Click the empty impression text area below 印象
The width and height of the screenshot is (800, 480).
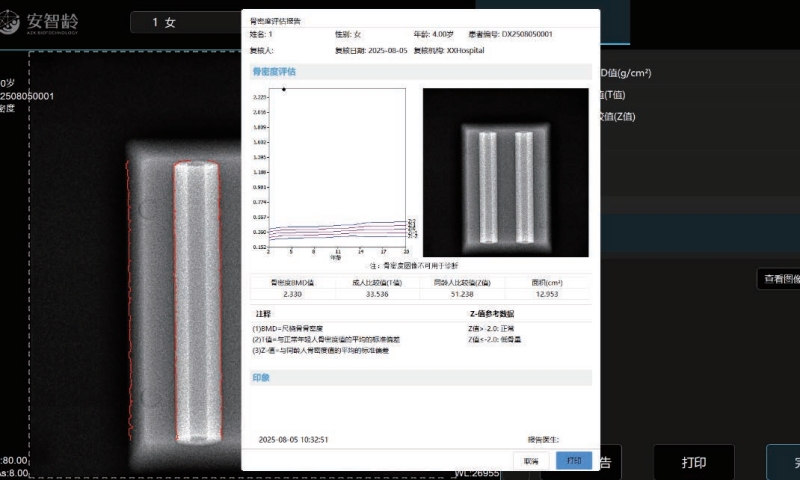(420, 408)
